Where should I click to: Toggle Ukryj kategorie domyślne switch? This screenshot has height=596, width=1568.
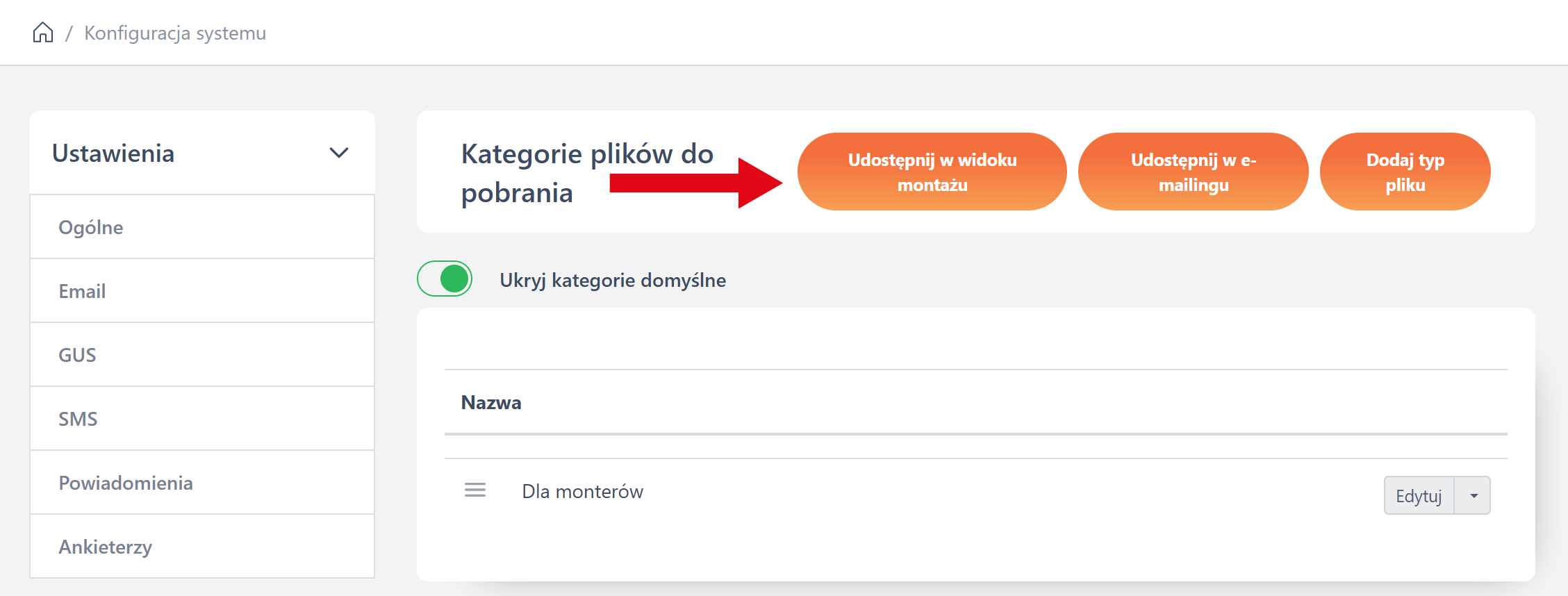[445, 279]
